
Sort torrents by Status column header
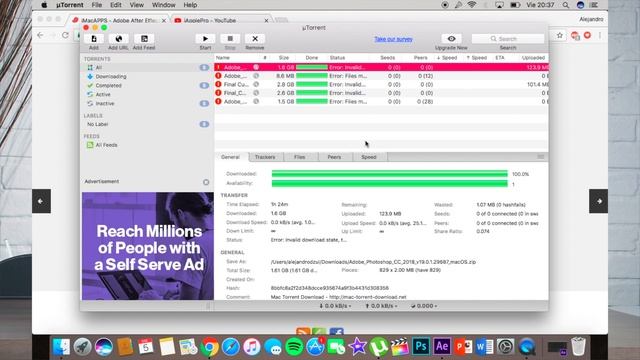[x=338, y=58]
